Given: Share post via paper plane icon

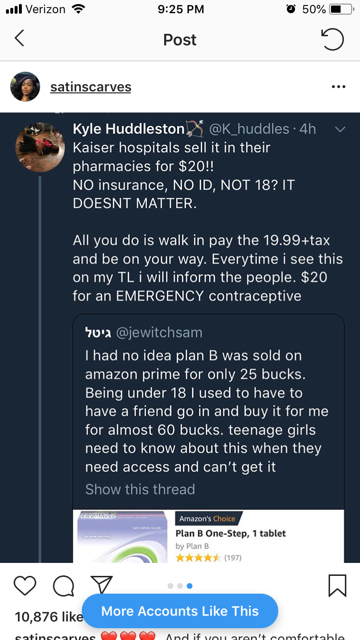Looking at the screenshot, I should 101,586.
